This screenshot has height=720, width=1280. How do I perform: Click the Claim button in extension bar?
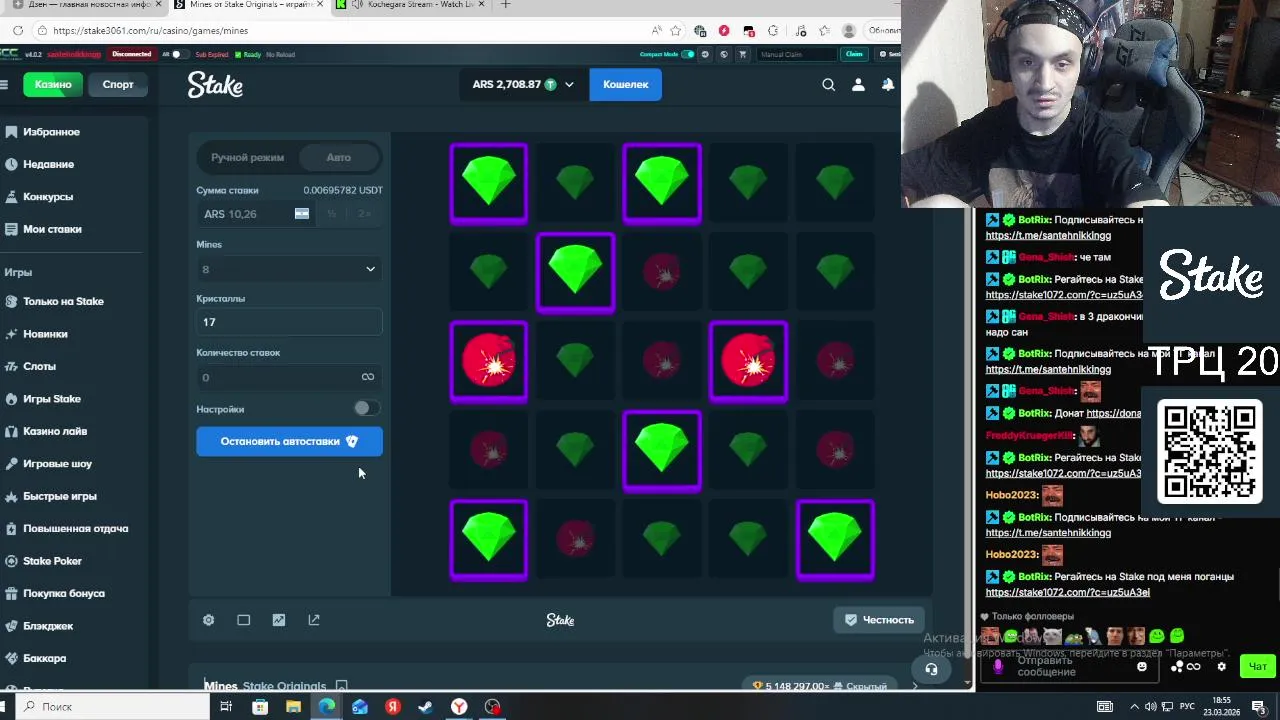(x=854, y=54)
